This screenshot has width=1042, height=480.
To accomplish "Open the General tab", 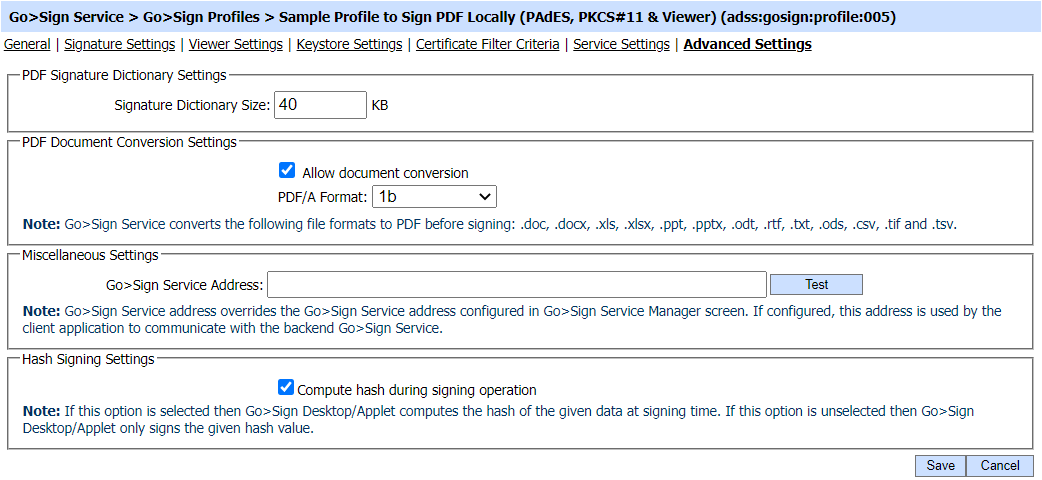I will coord(27,44).
